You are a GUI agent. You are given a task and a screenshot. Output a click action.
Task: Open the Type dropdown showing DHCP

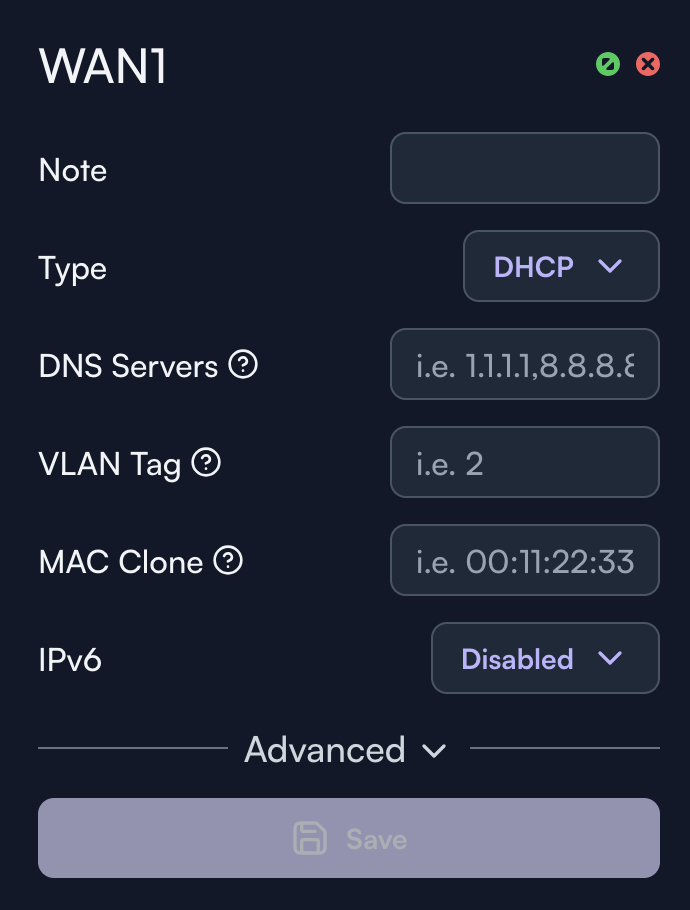[561, 266]
